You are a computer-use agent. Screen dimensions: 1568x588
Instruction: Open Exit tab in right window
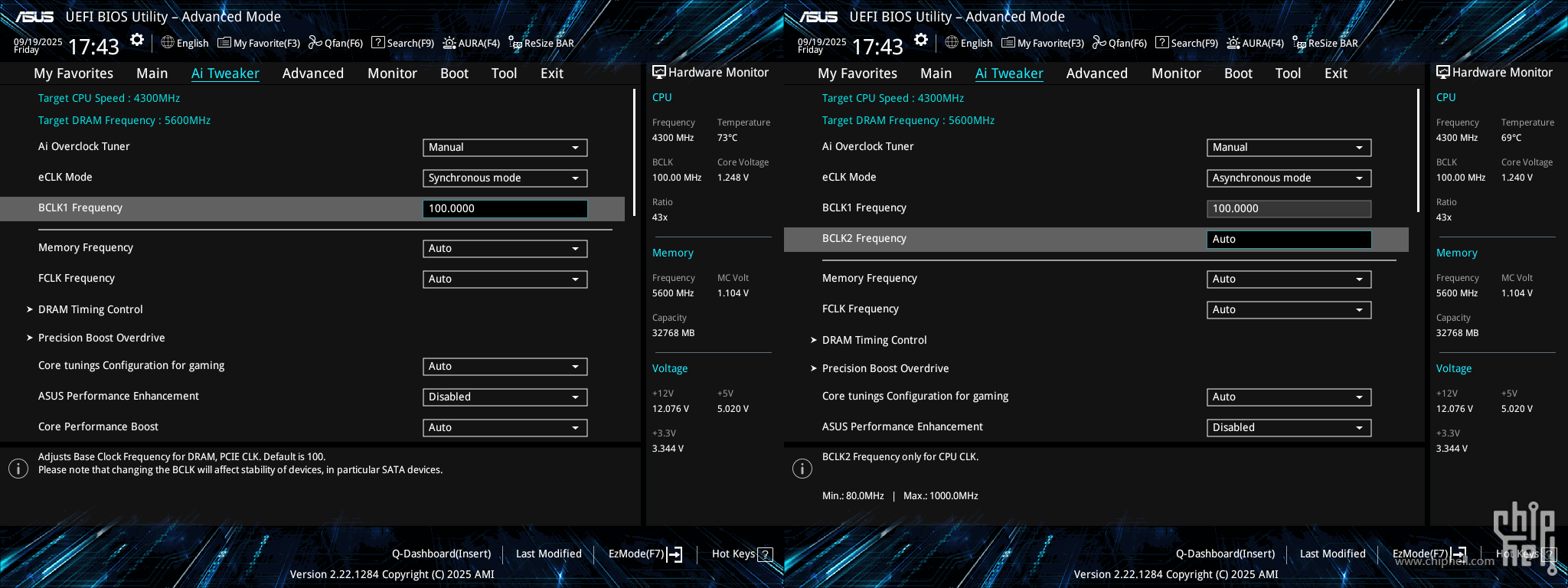pyautogui.click(x=1336, y=73)
